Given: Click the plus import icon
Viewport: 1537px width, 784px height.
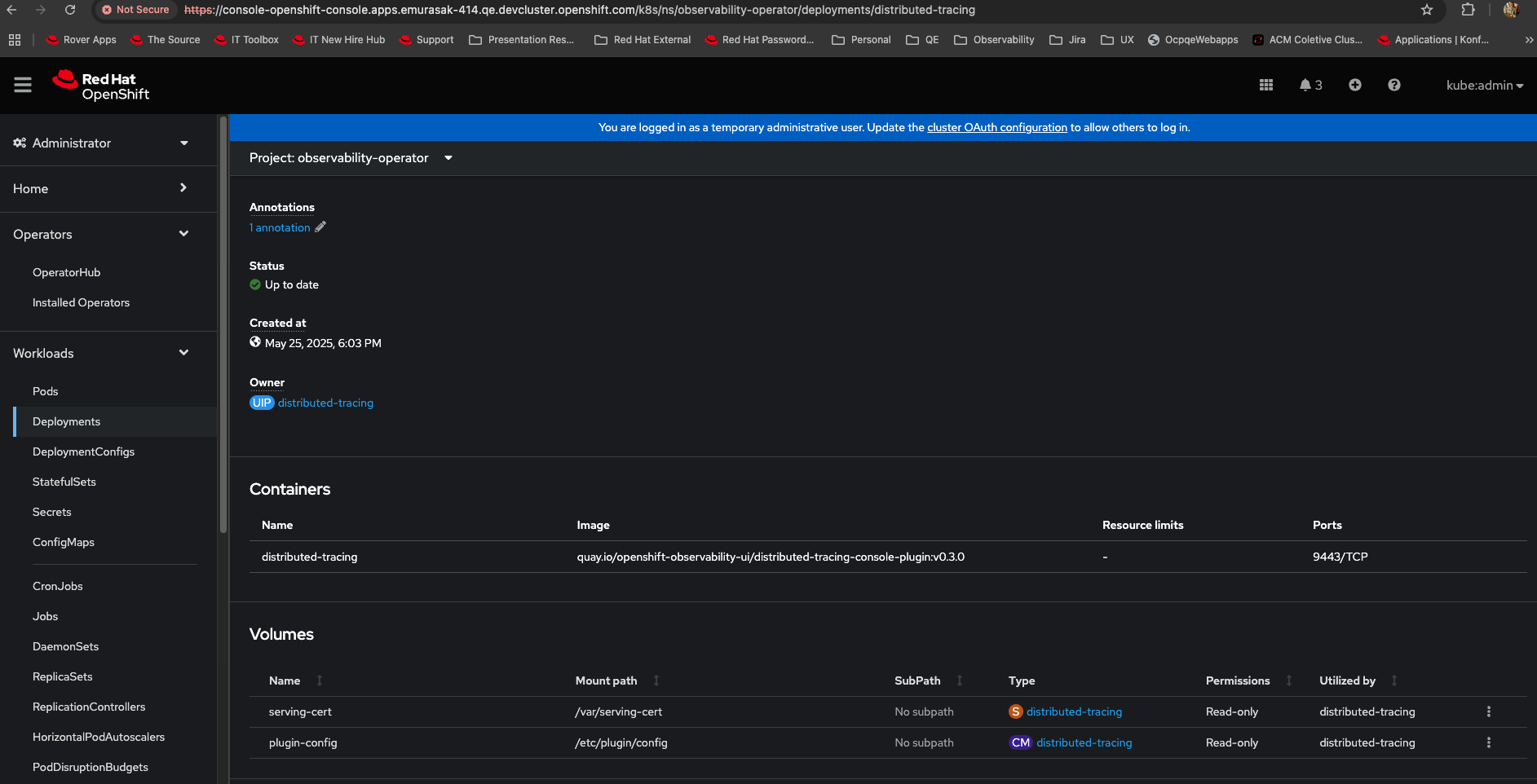Looking at the screenshot, I should point(1355,85).
